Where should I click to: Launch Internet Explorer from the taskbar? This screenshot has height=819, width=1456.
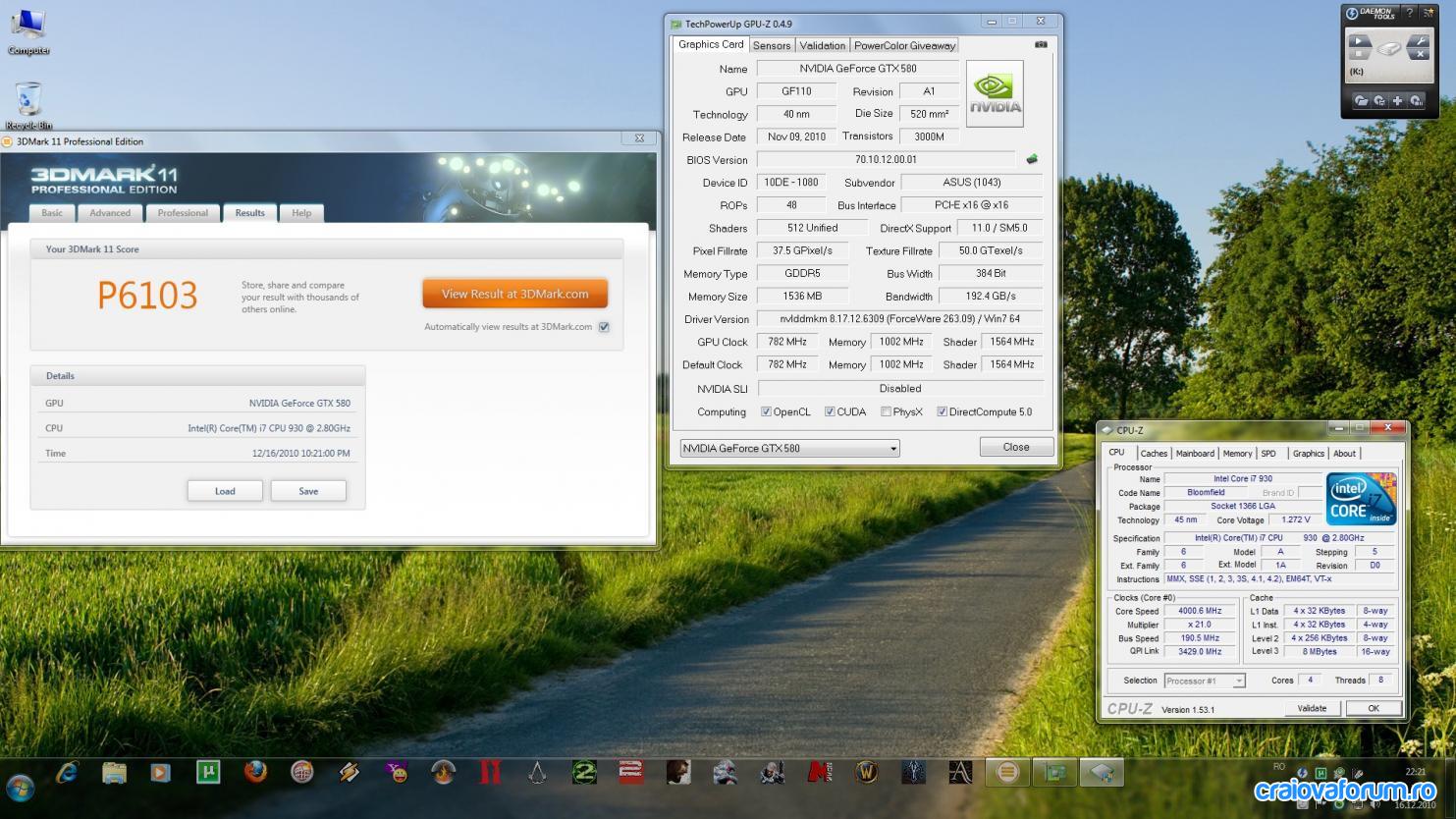pyautogui.click(x=67, y=773)
